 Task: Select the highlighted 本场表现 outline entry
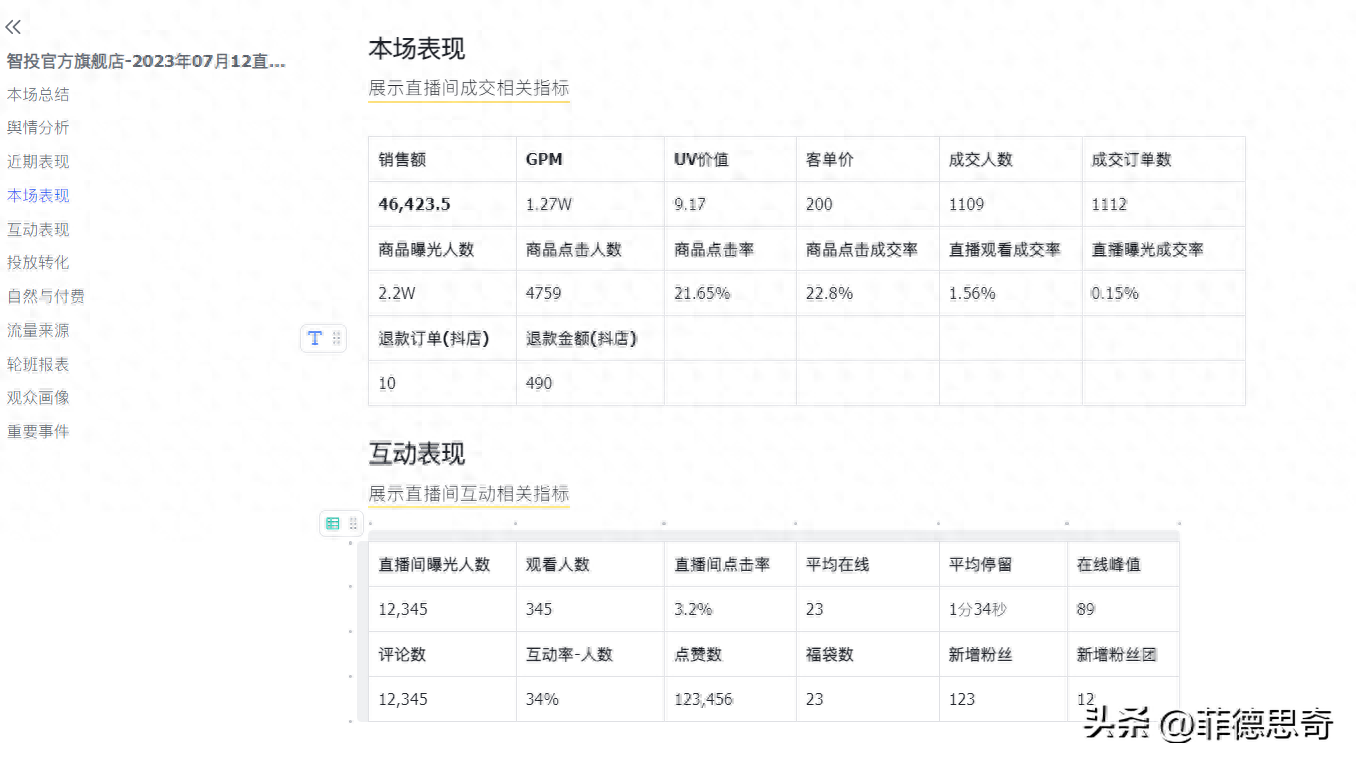tap(38, 195)
